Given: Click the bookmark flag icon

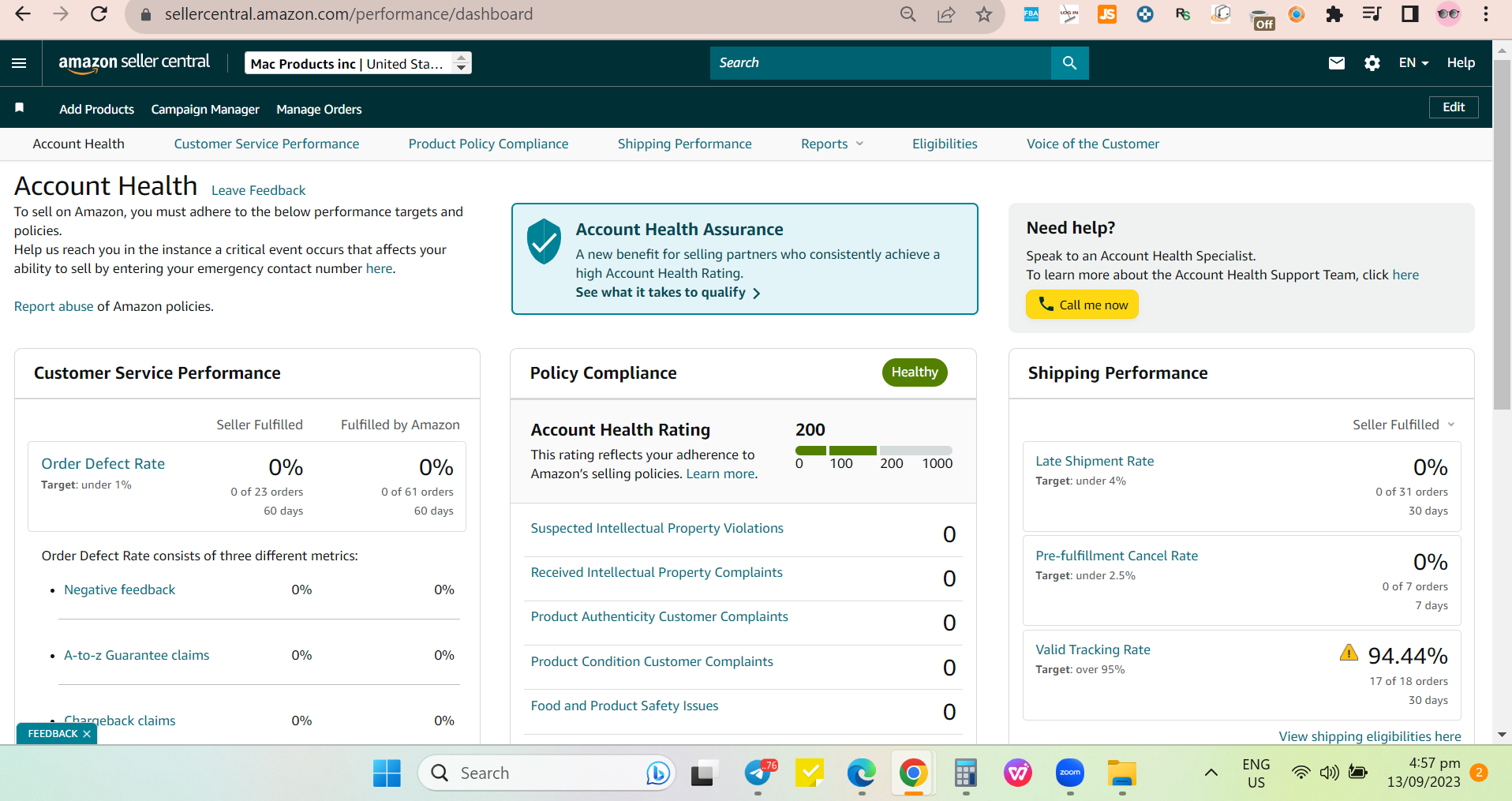Looking at the screenshot, I should click(x=20, y=107).
